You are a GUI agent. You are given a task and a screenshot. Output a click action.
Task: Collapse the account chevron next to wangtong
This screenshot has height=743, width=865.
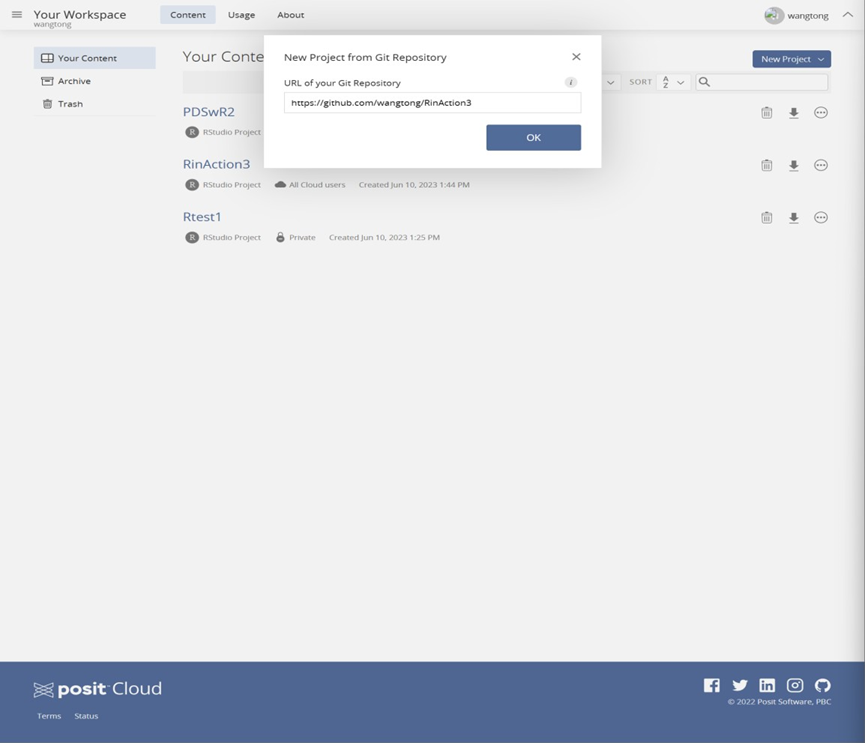847,15
